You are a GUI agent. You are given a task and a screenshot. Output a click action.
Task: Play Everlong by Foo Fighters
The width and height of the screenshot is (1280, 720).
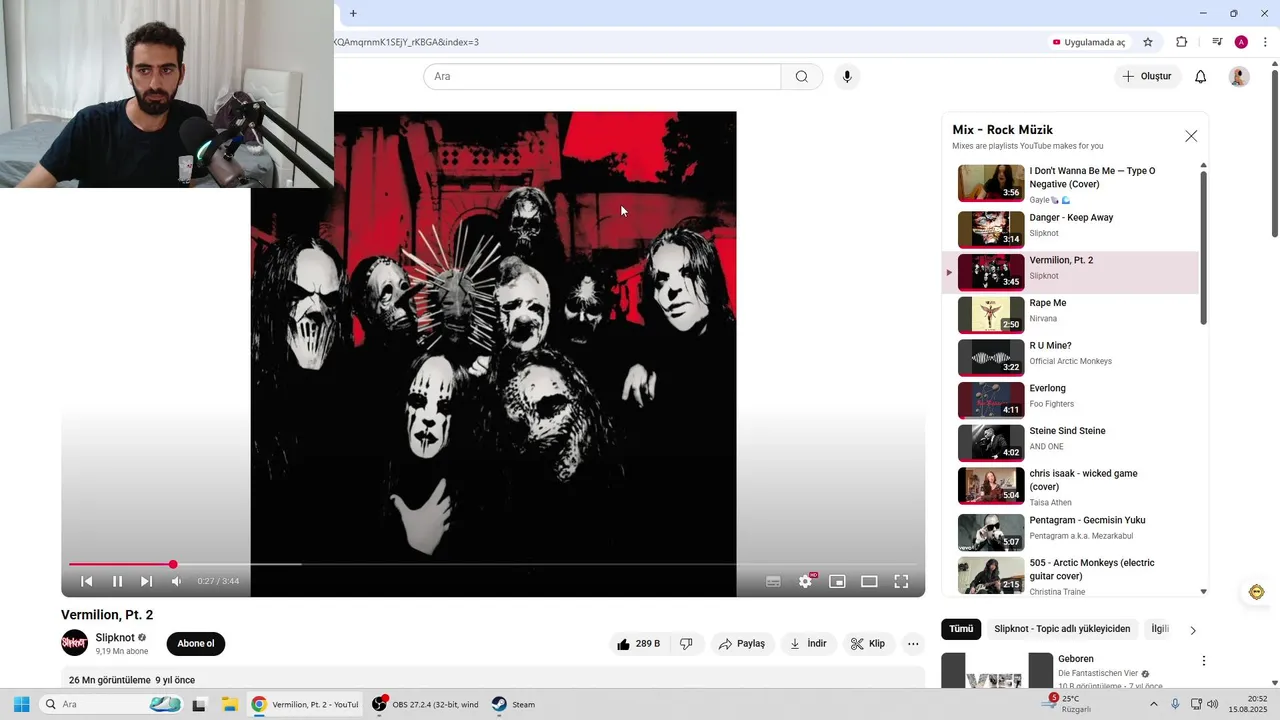[x=1070, y=400]
